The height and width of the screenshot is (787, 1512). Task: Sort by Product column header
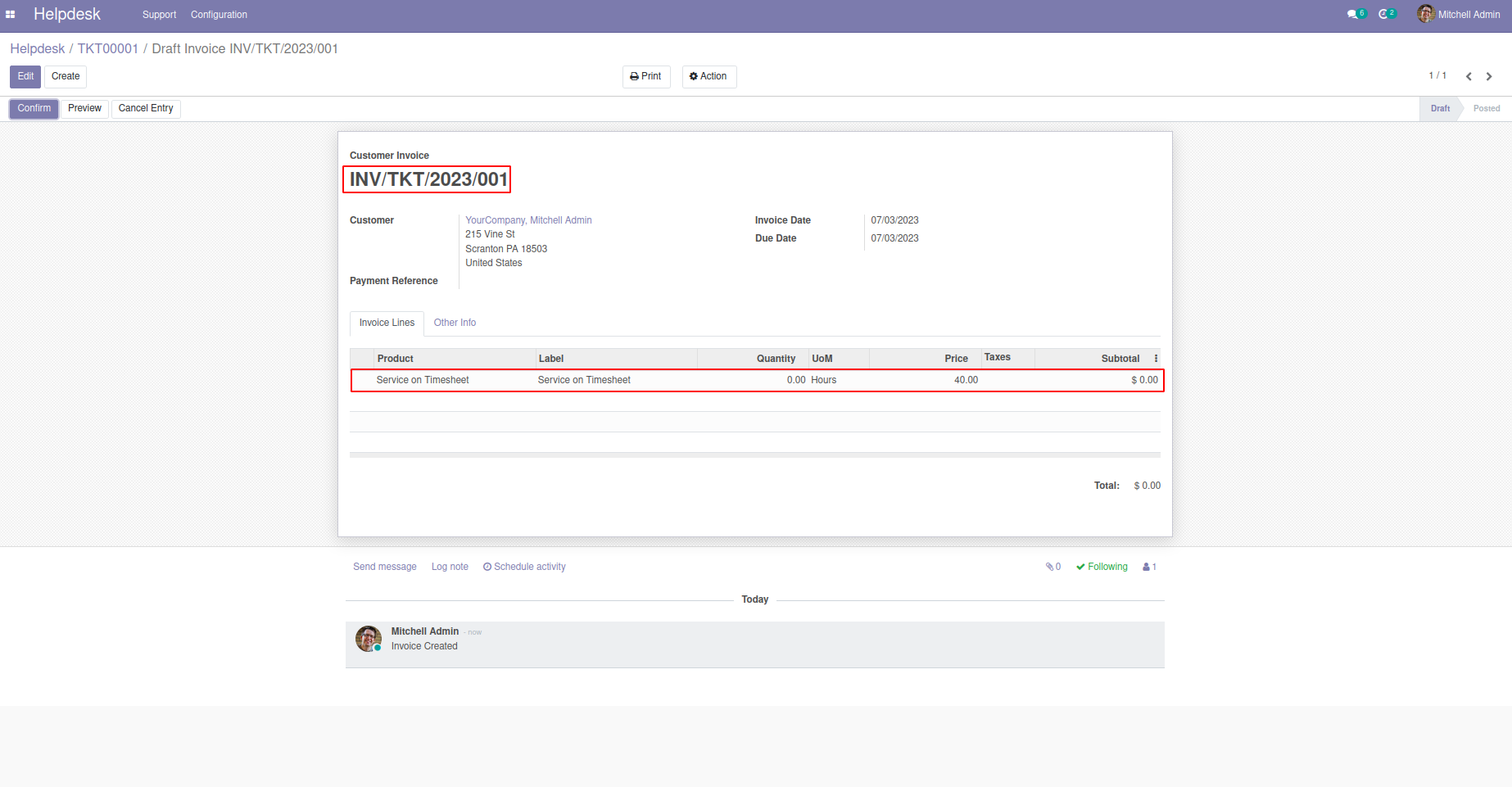[x=455, y=359]
